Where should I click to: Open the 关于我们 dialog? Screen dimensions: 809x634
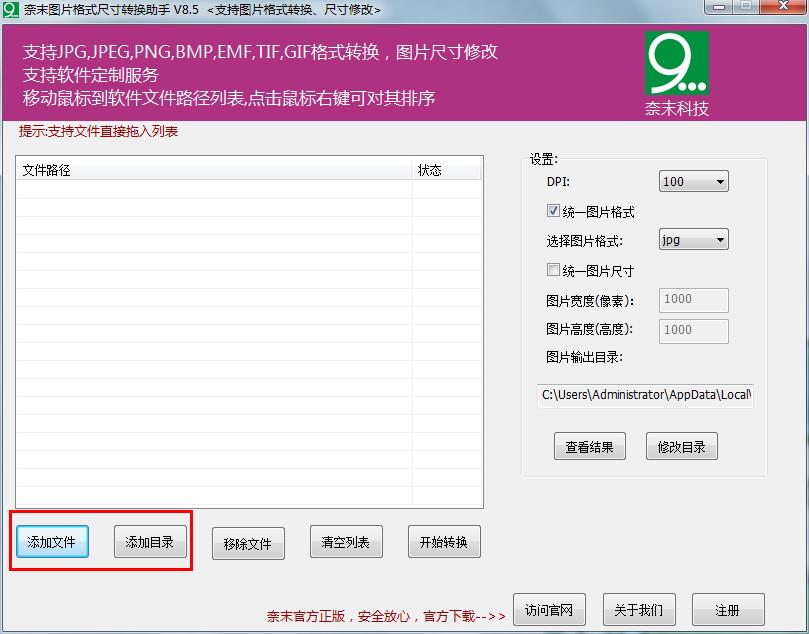click(x=639, y=610)
